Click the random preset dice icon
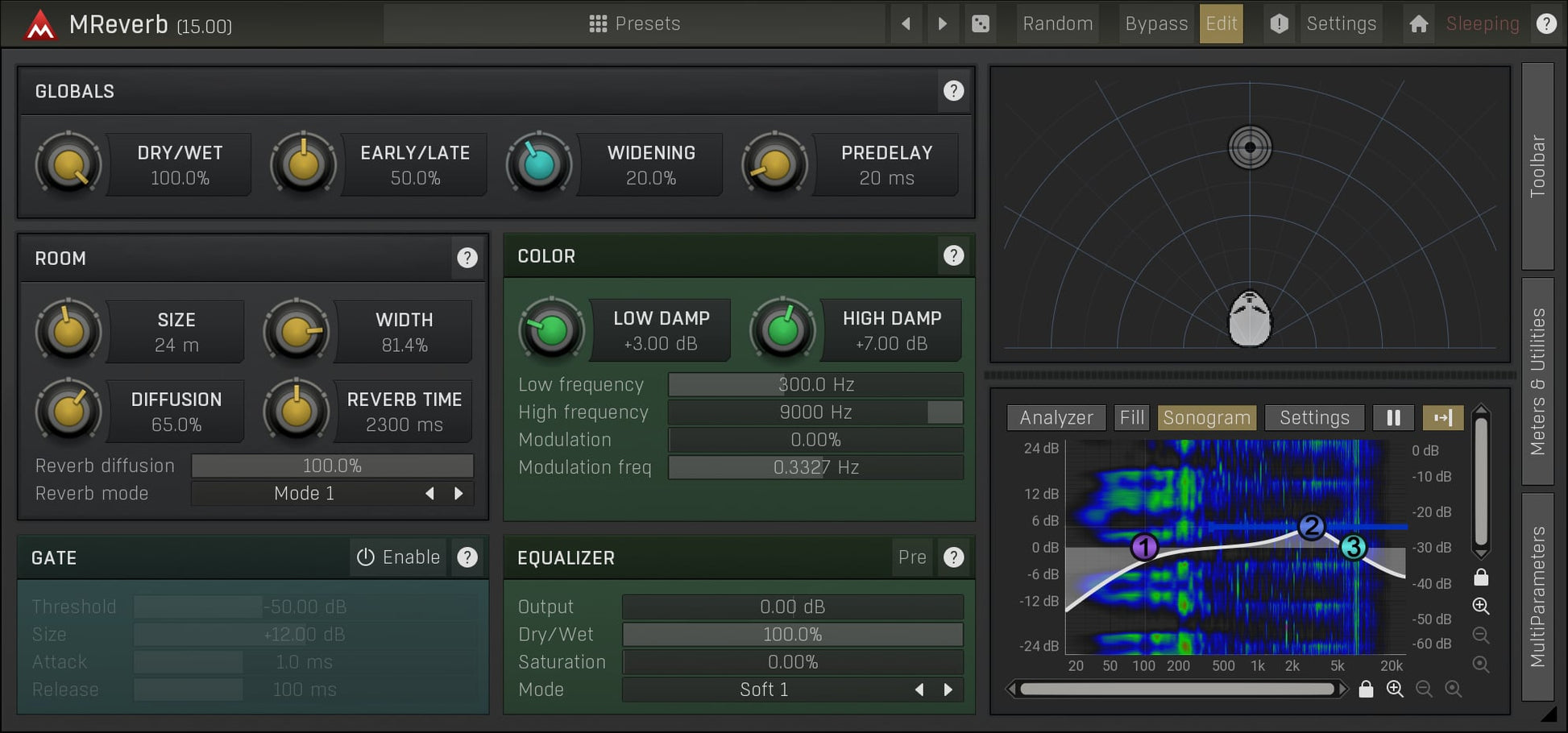The image size is (1568, 733). (981, 23)
